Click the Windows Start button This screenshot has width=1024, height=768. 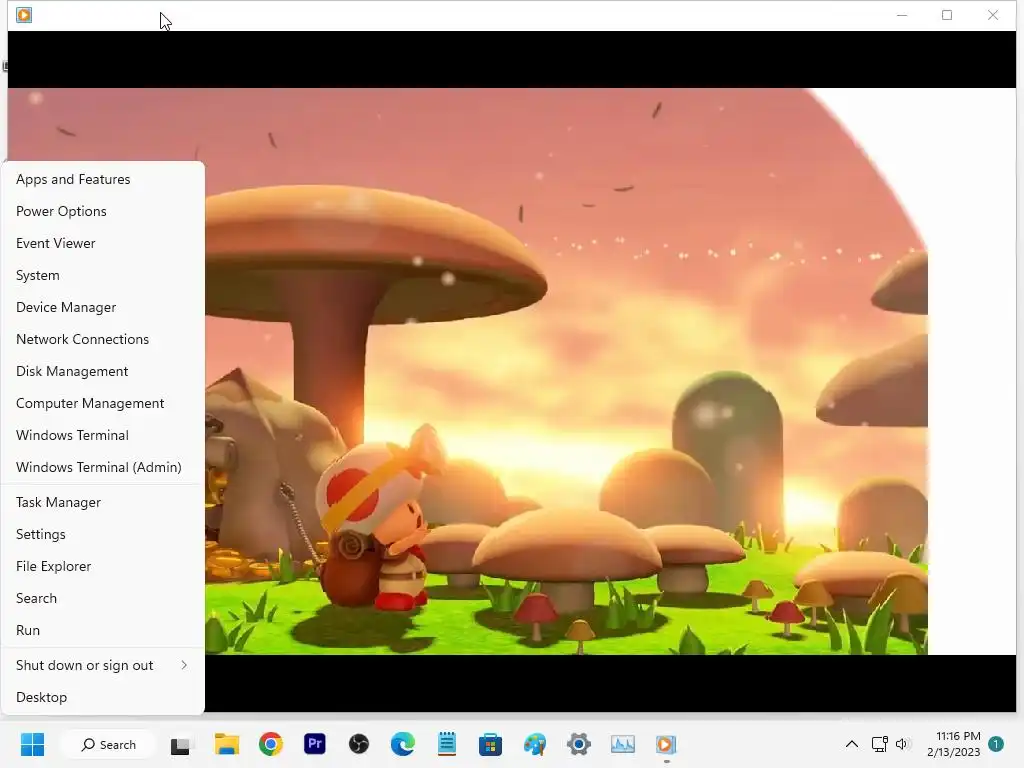pyautogui.click(x=32, y=744)
